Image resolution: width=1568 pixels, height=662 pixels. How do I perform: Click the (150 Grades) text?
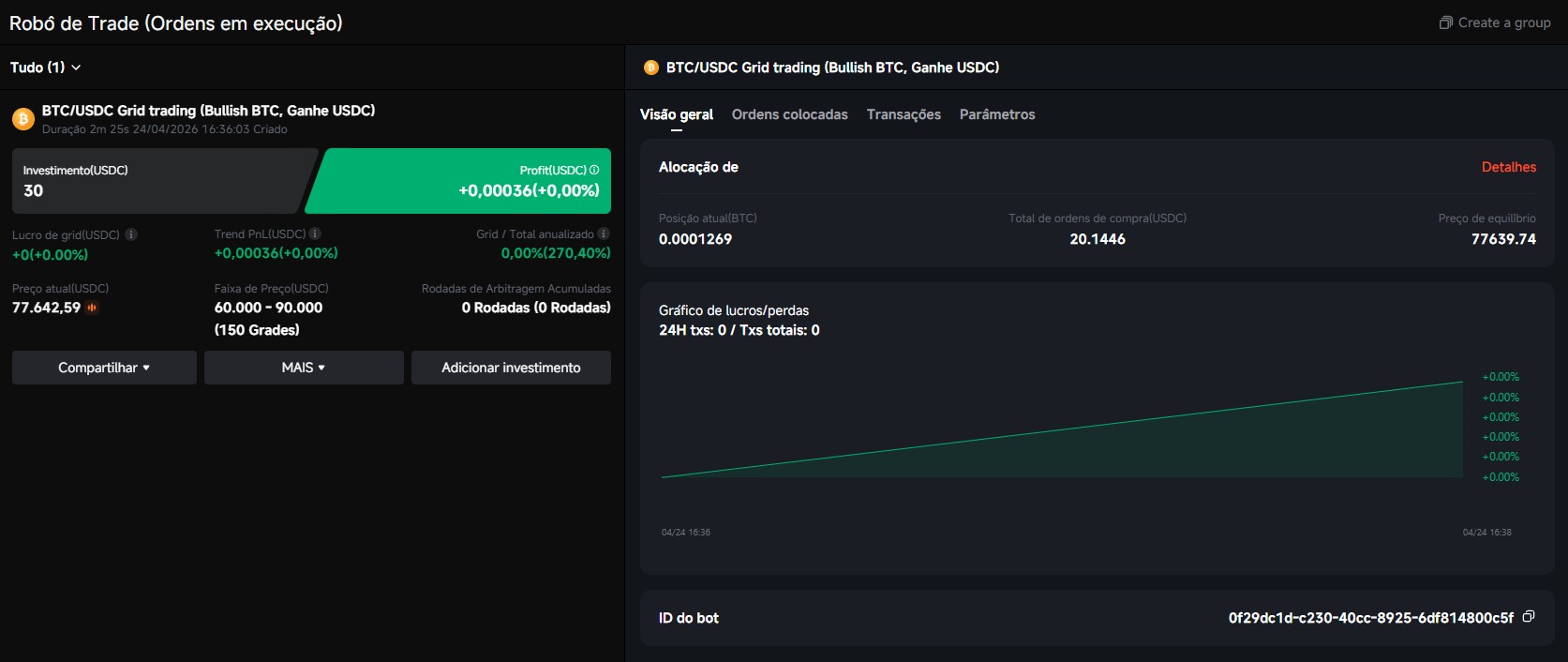257,330
